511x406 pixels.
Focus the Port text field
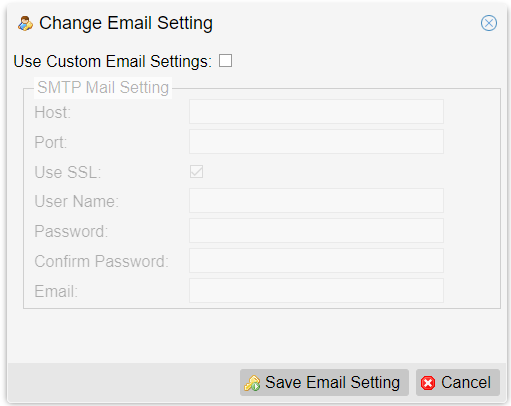[316, 141]
